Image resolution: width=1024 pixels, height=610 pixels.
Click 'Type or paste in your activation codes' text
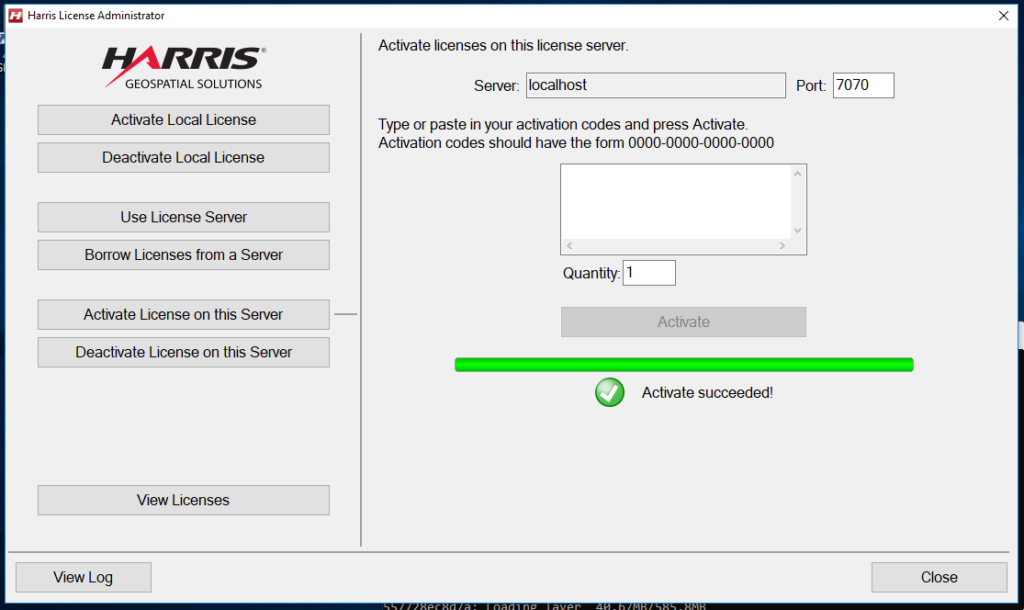[563, 125]
